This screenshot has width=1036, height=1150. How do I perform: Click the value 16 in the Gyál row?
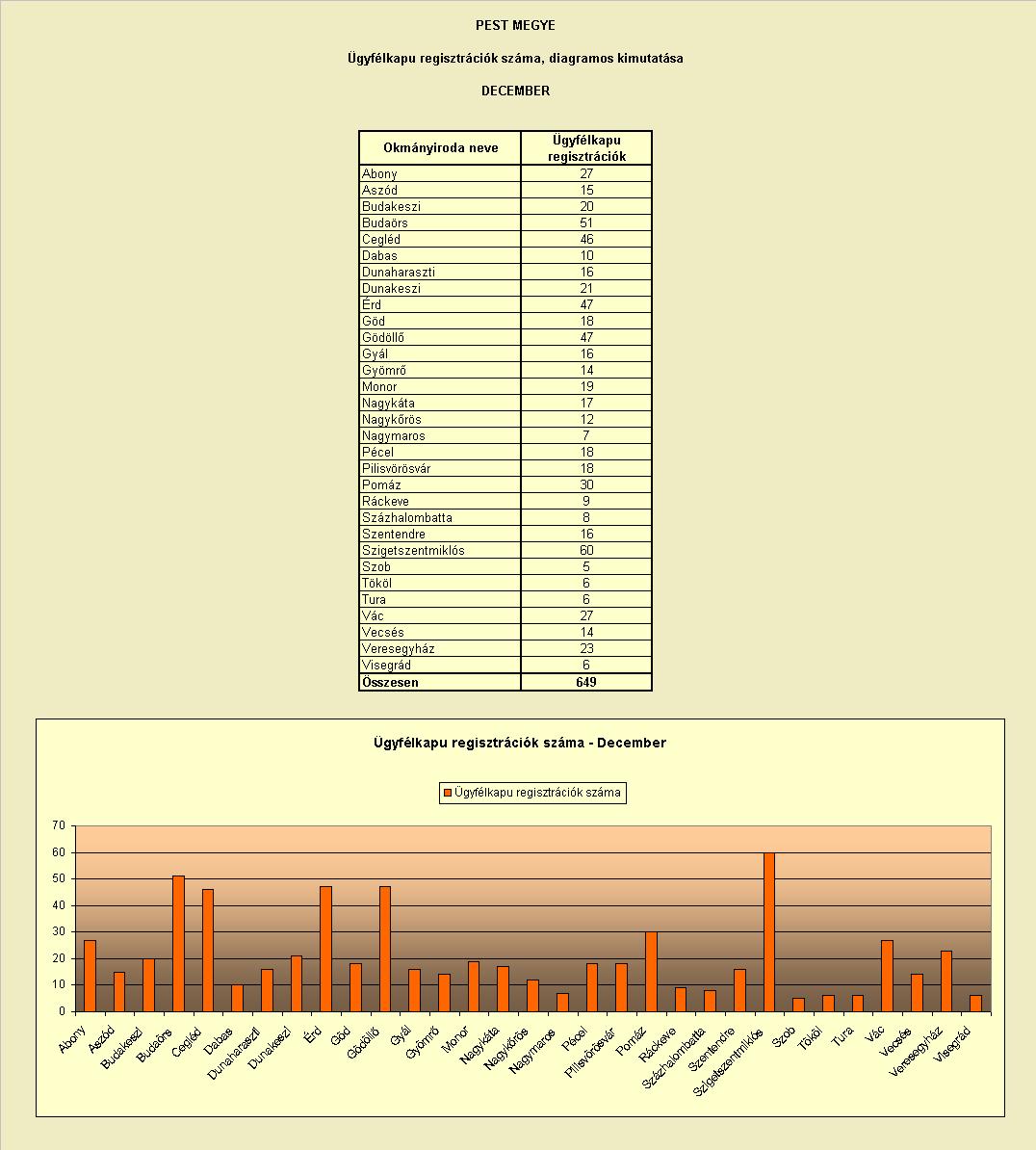586,354
